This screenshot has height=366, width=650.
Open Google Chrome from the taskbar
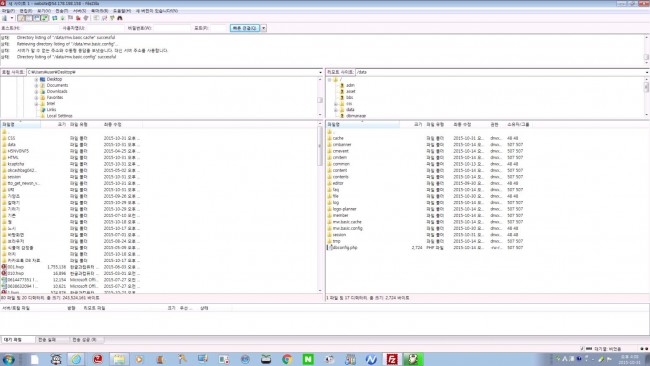pos(287,359)
